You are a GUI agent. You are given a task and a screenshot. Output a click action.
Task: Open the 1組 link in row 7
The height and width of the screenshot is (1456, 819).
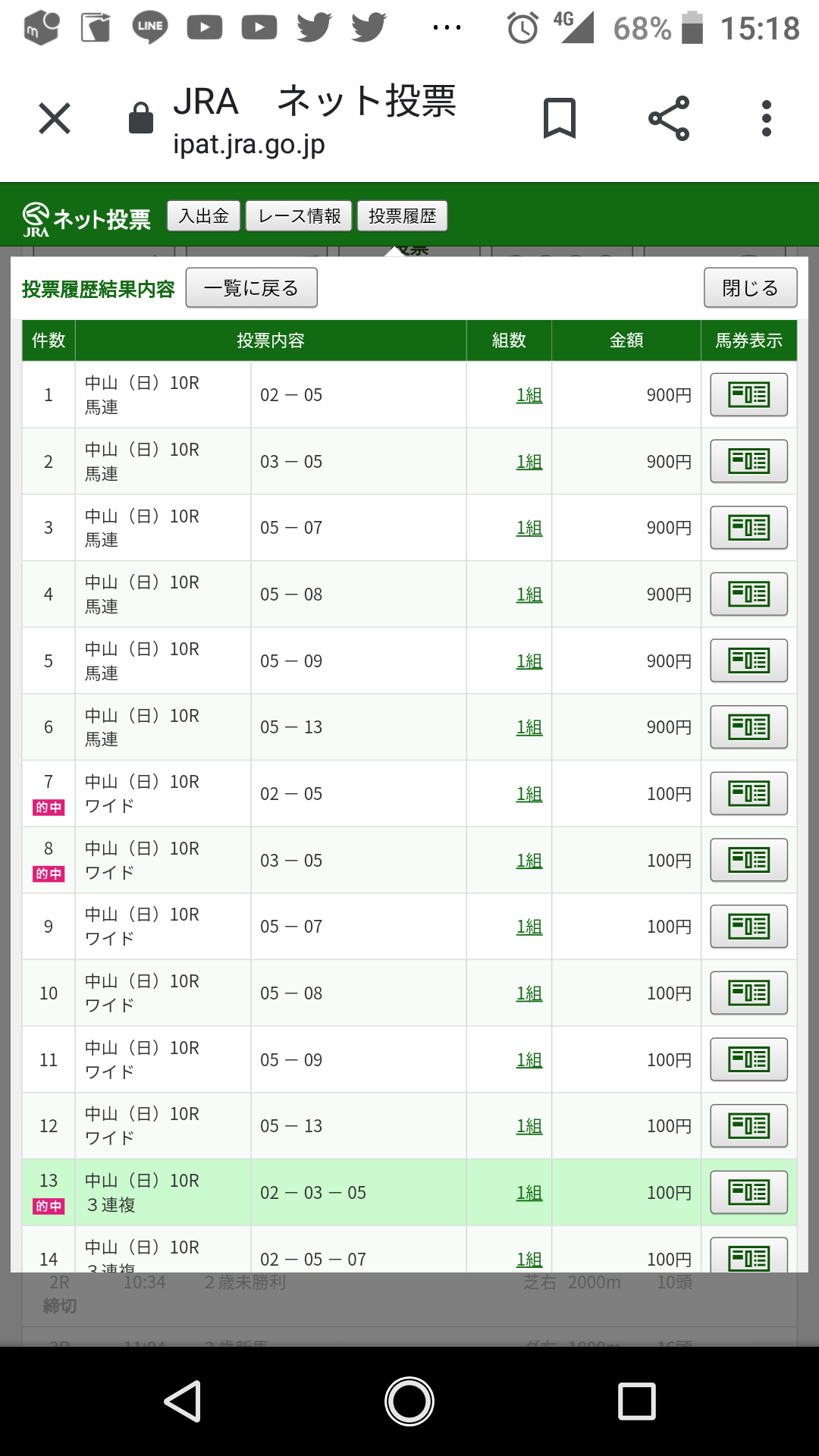pyautogui.click(x=529, y=794)
